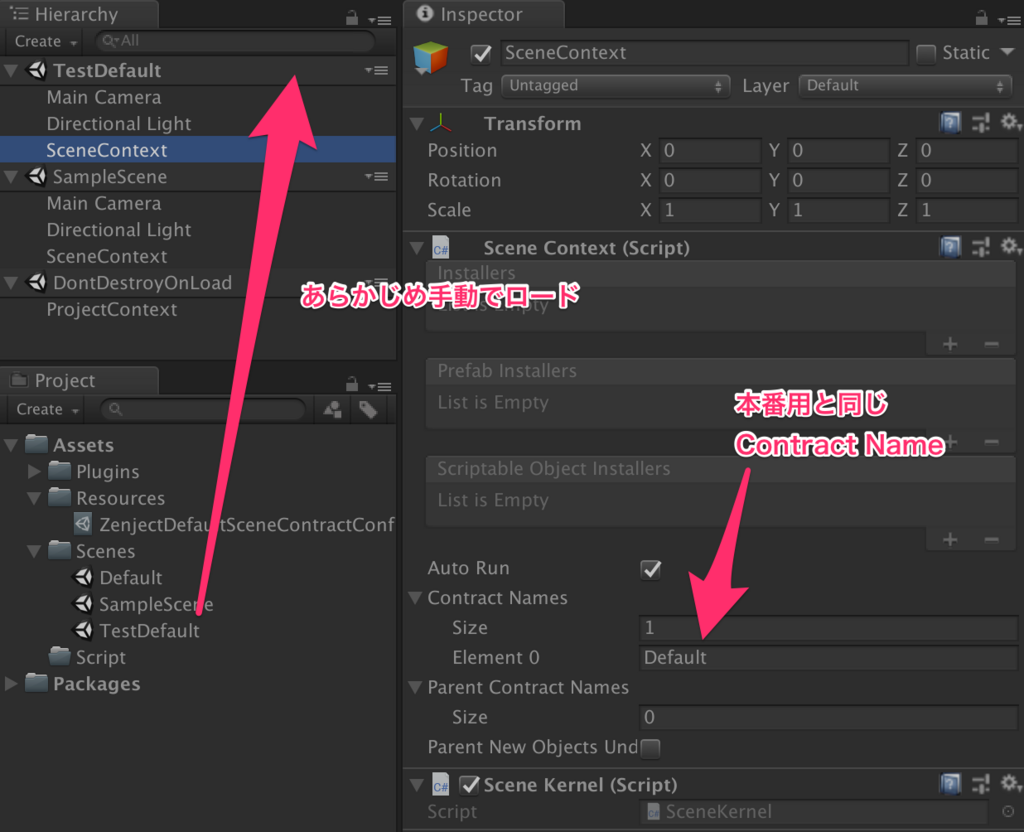Click the SceneContext GameObject cube icon
The height and width of the screenshot is (832, 1024).
430,57
